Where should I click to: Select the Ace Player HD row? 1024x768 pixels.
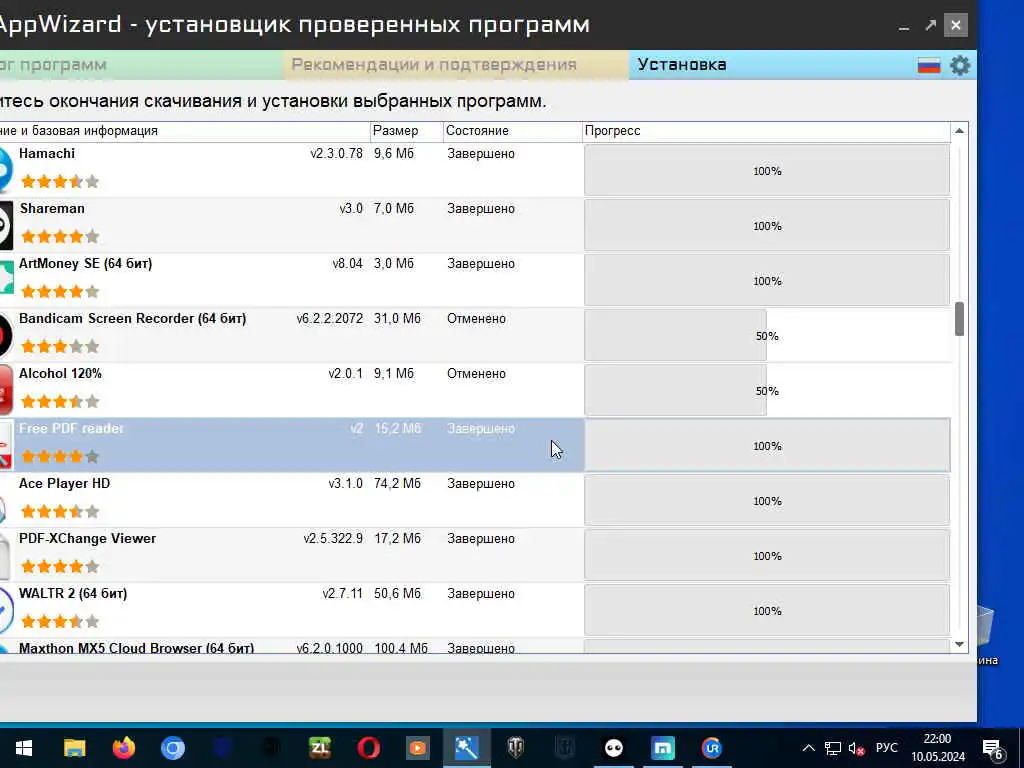(x=475, y=500)
